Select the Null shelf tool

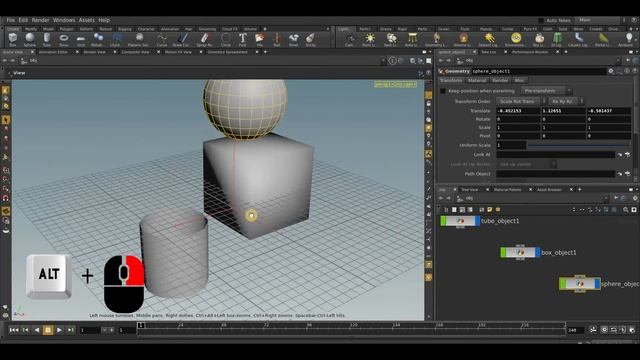pyautogui.click(x=277, y=40)
